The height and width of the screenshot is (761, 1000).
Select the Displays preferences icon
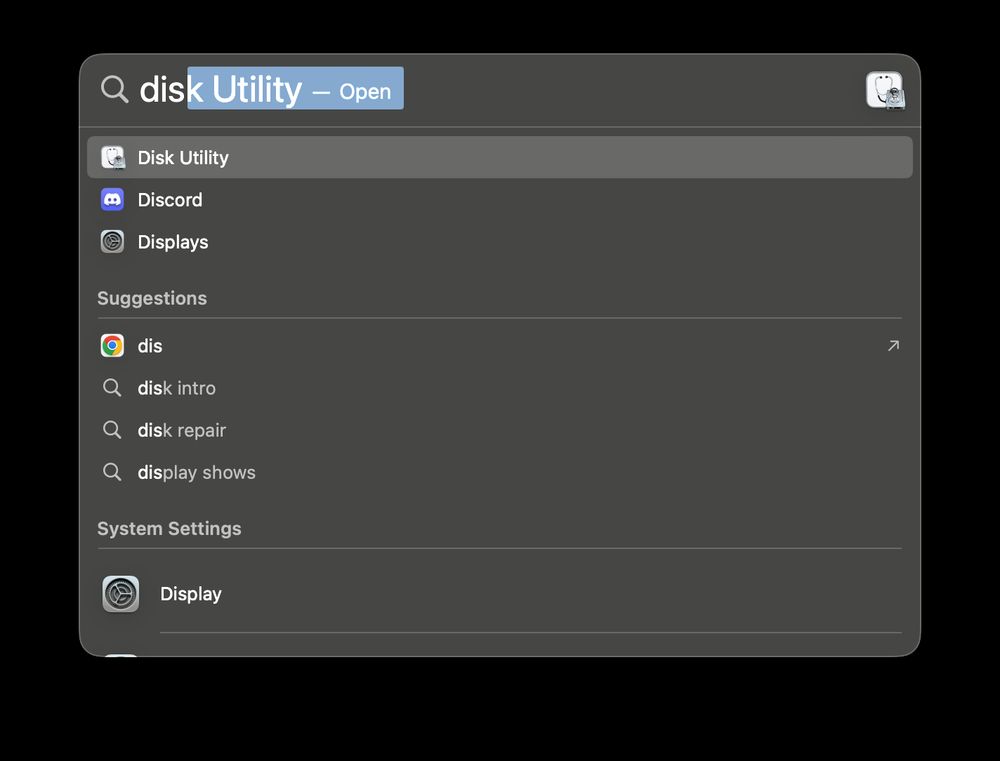click(112, 241)
